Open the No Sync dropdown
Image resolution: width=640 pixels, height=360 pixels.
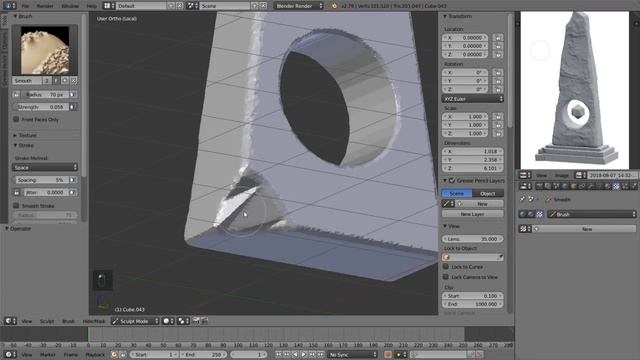(x=352, y=354)
